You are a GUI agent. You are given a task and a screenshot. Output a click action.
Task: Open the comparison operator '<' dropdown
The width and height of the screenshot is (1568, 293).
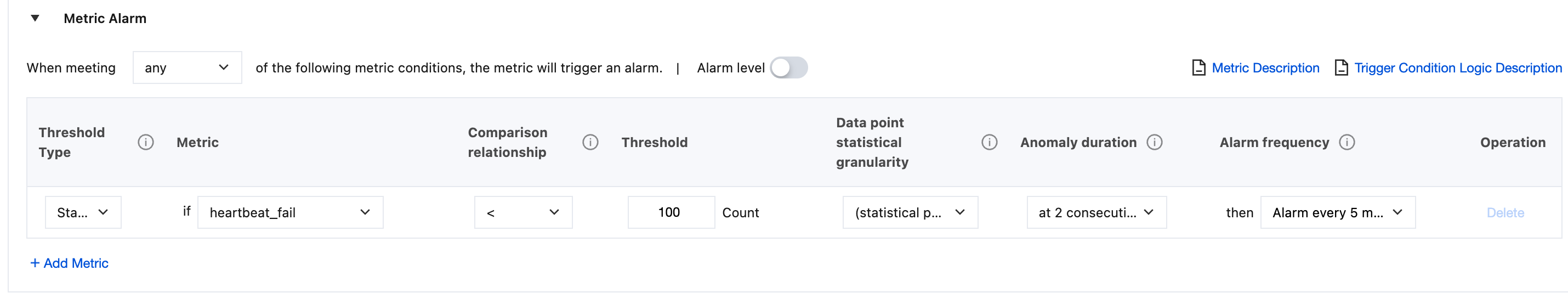(x=523, y=212)
